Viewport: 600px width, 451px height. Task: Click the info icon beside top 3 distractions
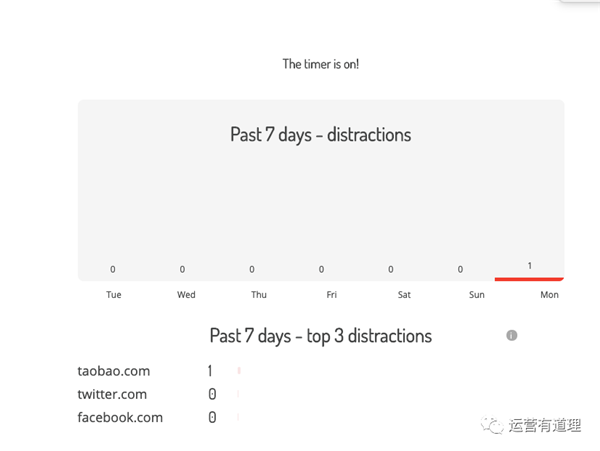[512, 336]
